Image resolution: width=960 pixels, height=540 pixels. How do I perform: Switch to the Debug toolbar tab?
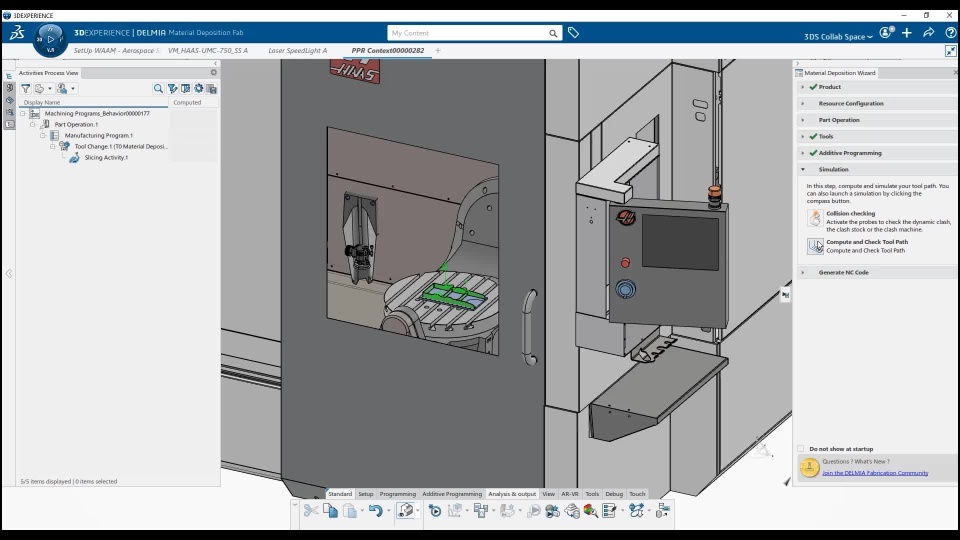tap(613, 494)
